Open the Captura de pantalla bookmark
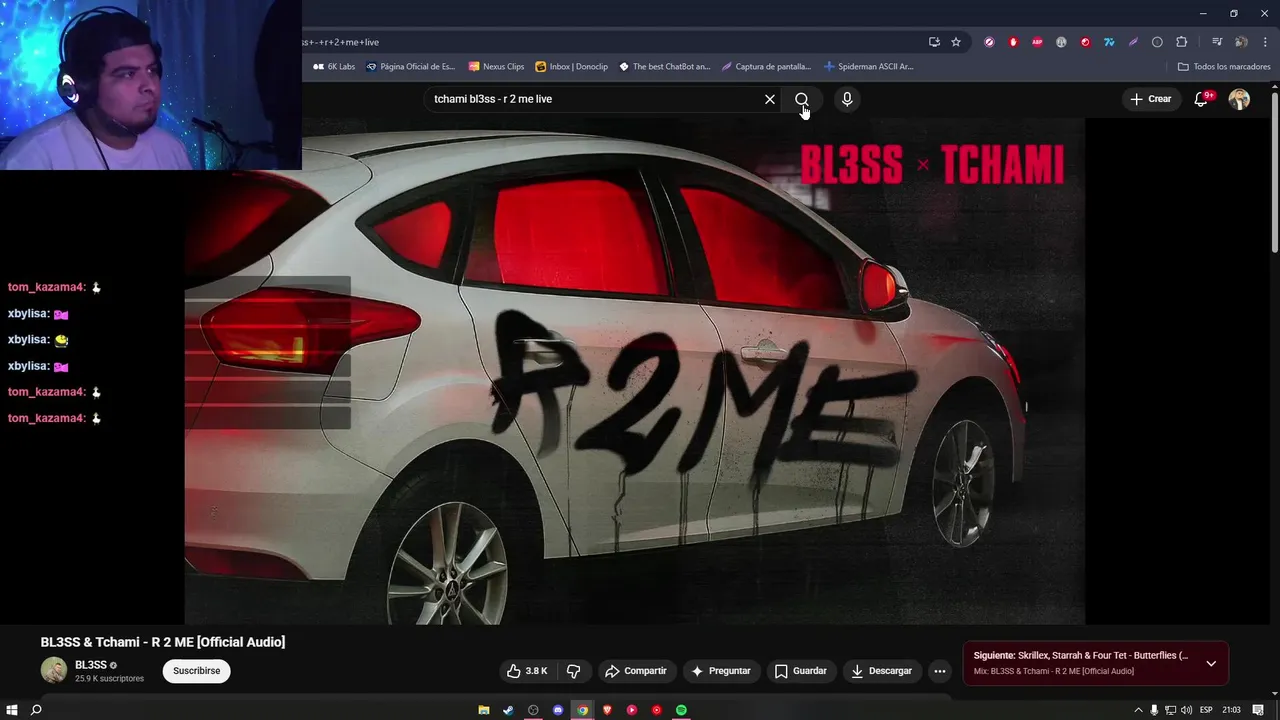The width and height of the screenshot is (1280, 720). pos(766,67)
